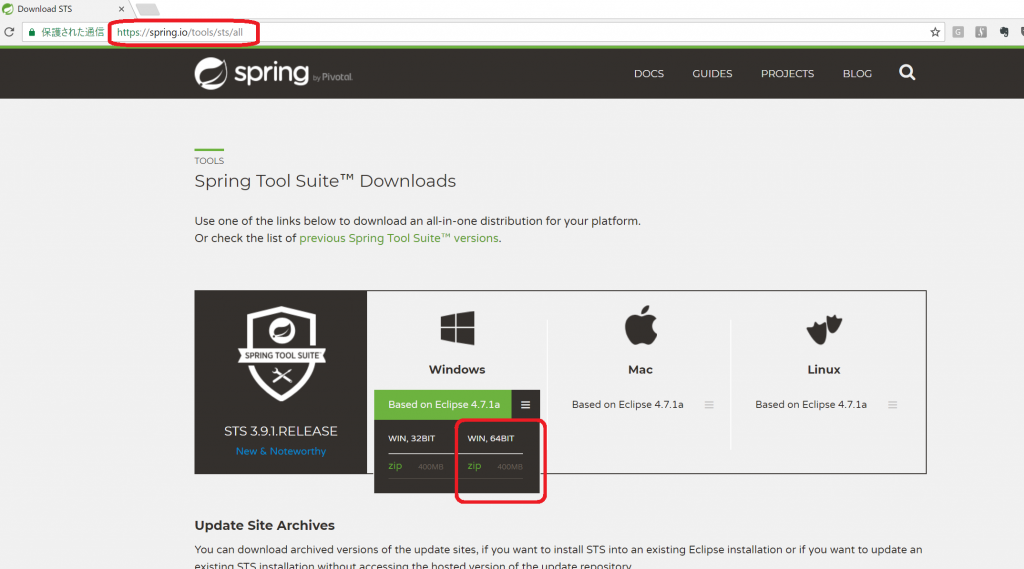1024x569 pixels.
Task: Reload the page with the refresh icon
Action: pos(10,32)
